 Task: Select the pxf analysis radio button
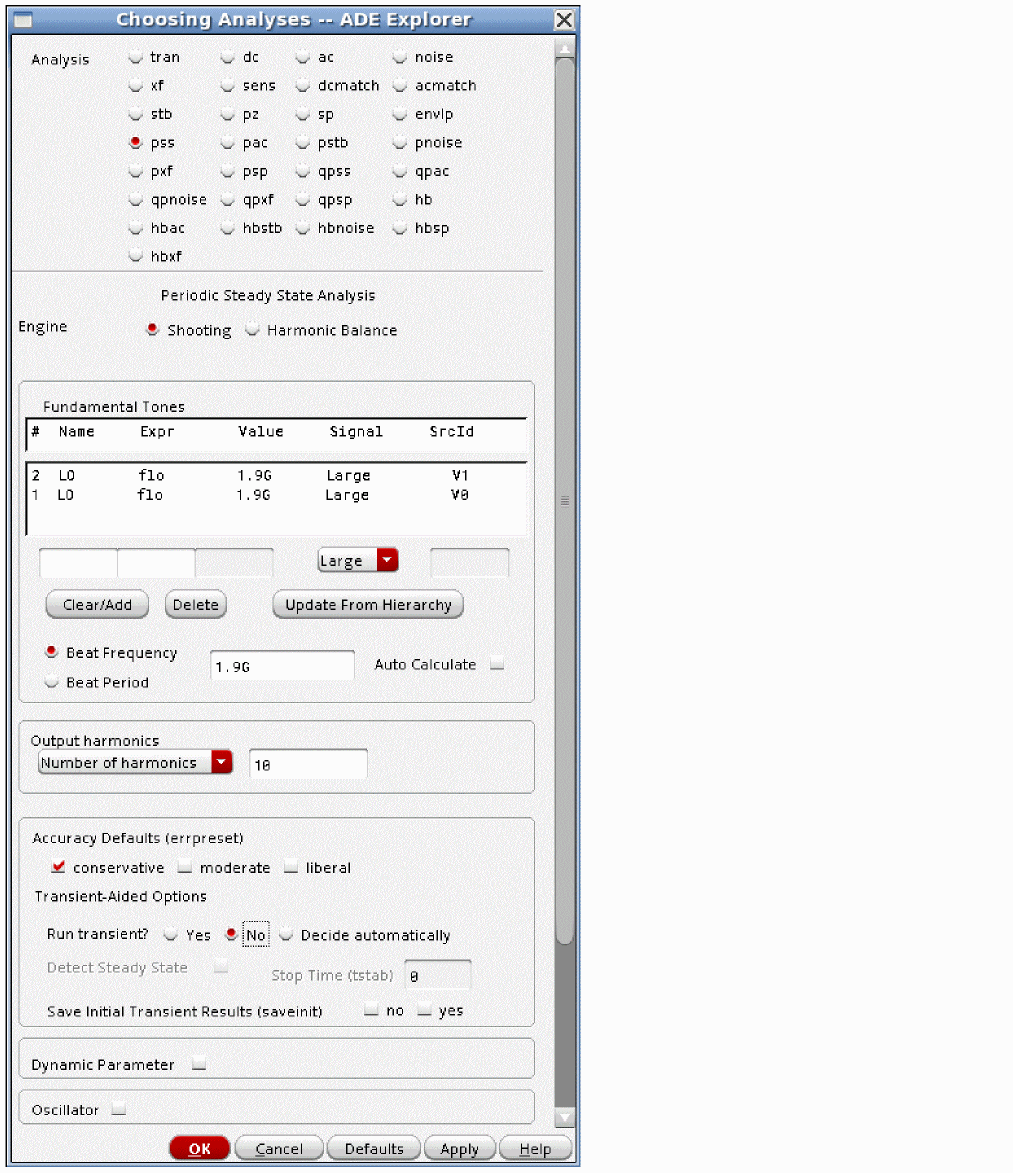pyautogui.click(x=135, y=171)
